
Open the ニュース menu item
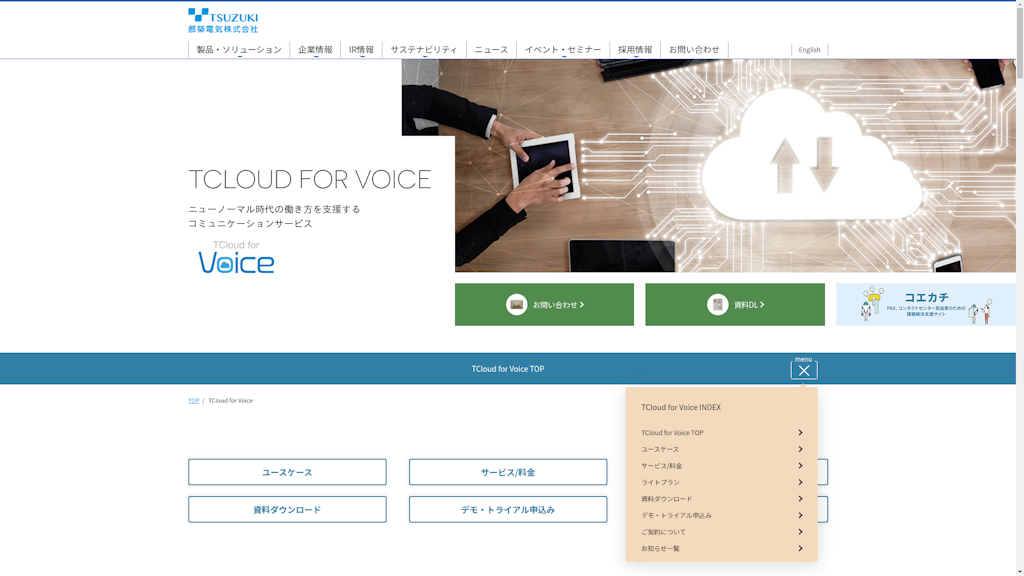(x=491, y=50)
